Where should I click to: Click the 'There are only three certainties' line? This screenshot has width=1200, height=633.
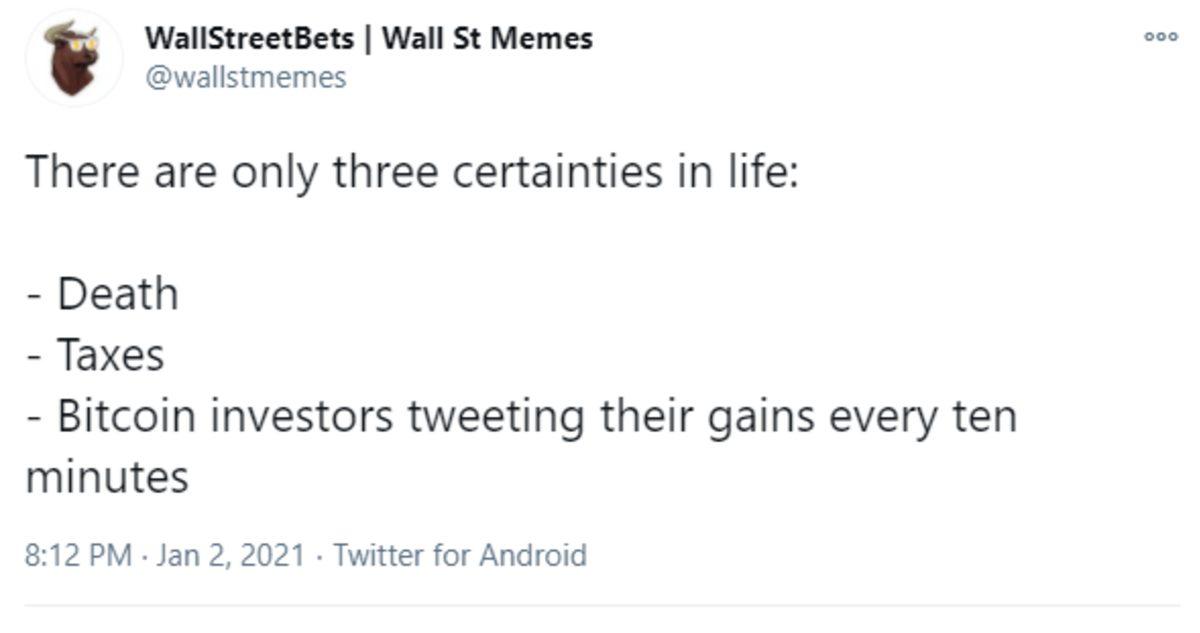(411, 172)
